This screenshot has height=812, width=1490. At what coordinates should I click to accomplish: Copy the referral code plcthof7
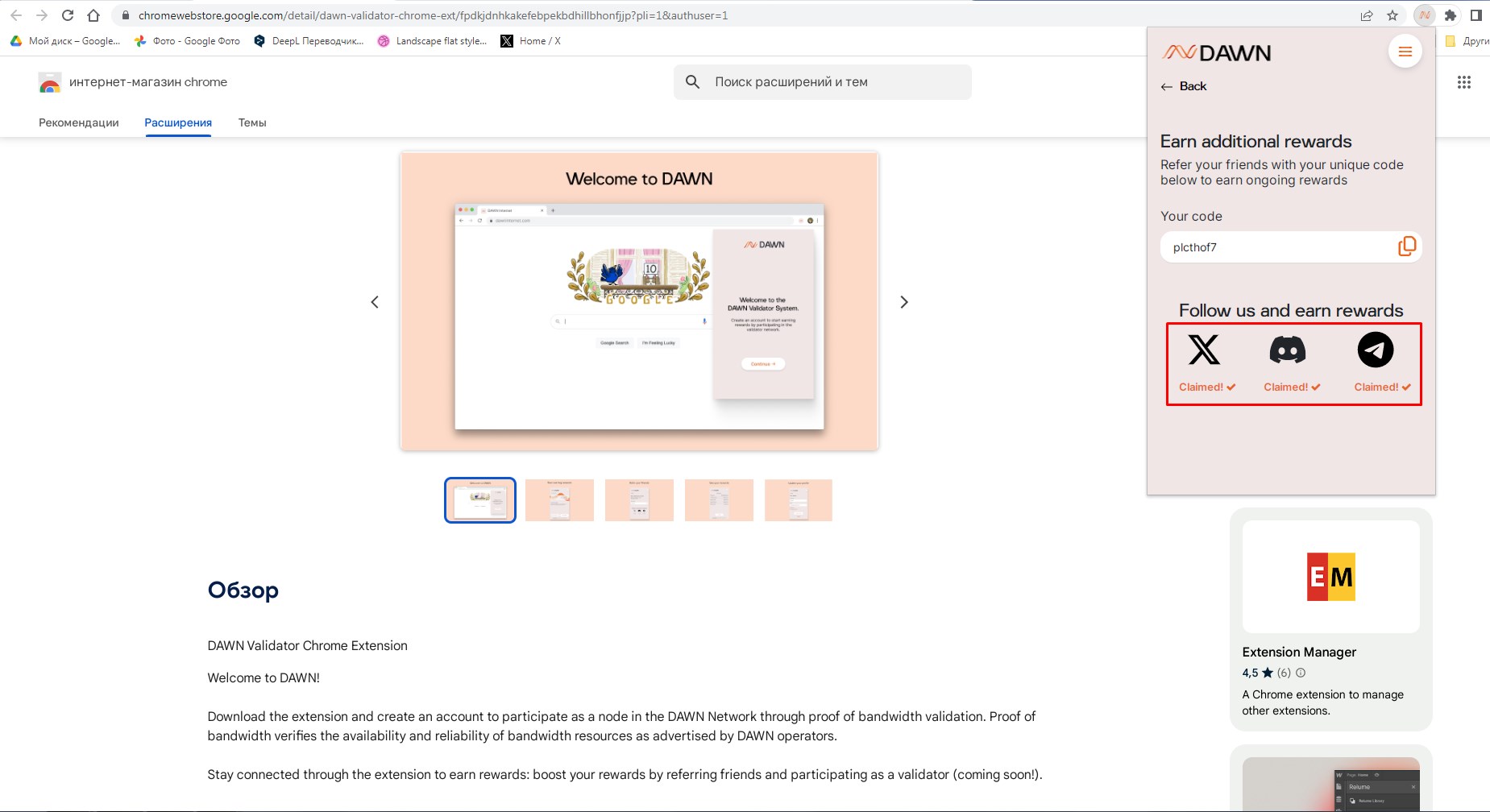click(x=1406, y=246)
